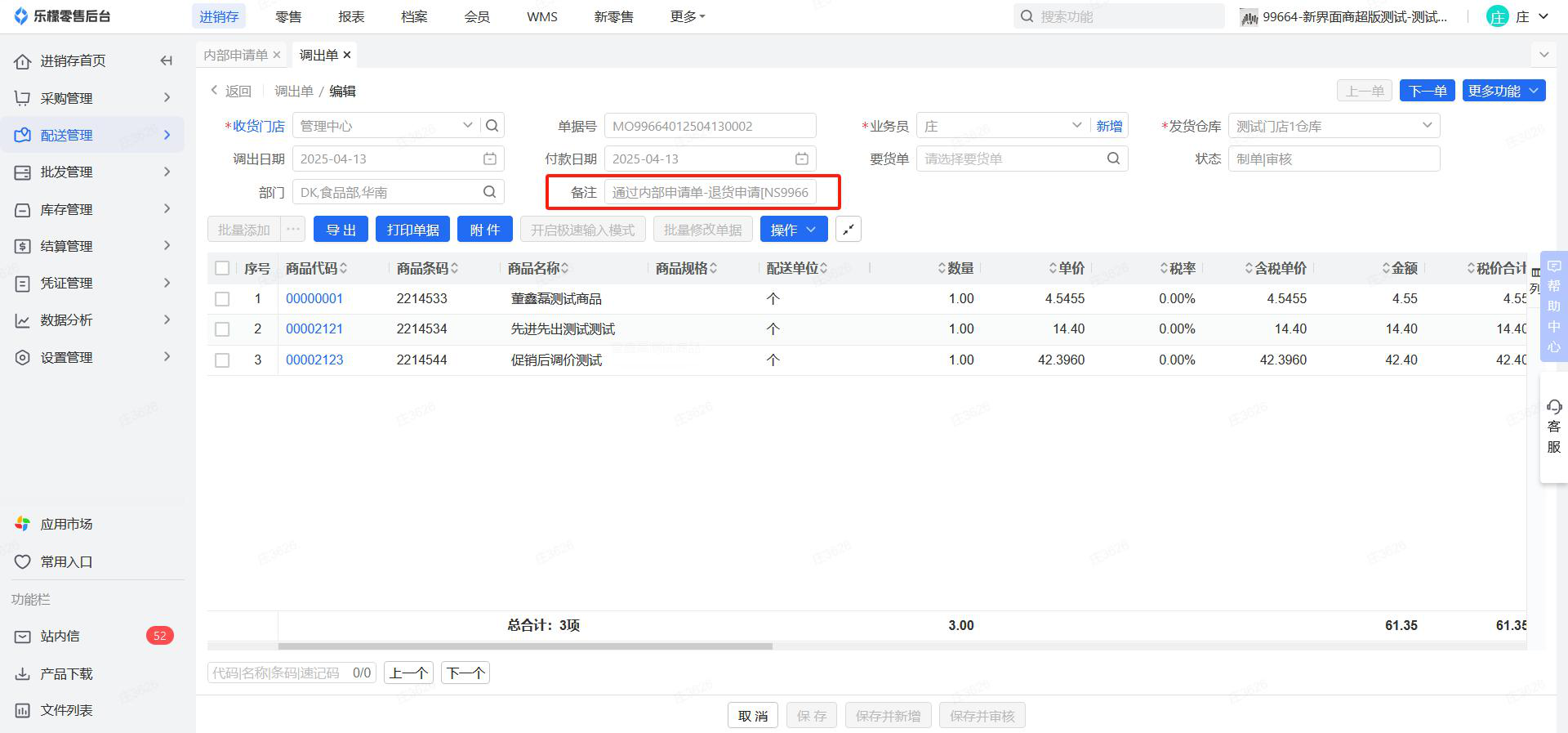Open 客服 customer service panel
This screenshot has width=1568, height=733.
pos(1553,427)
